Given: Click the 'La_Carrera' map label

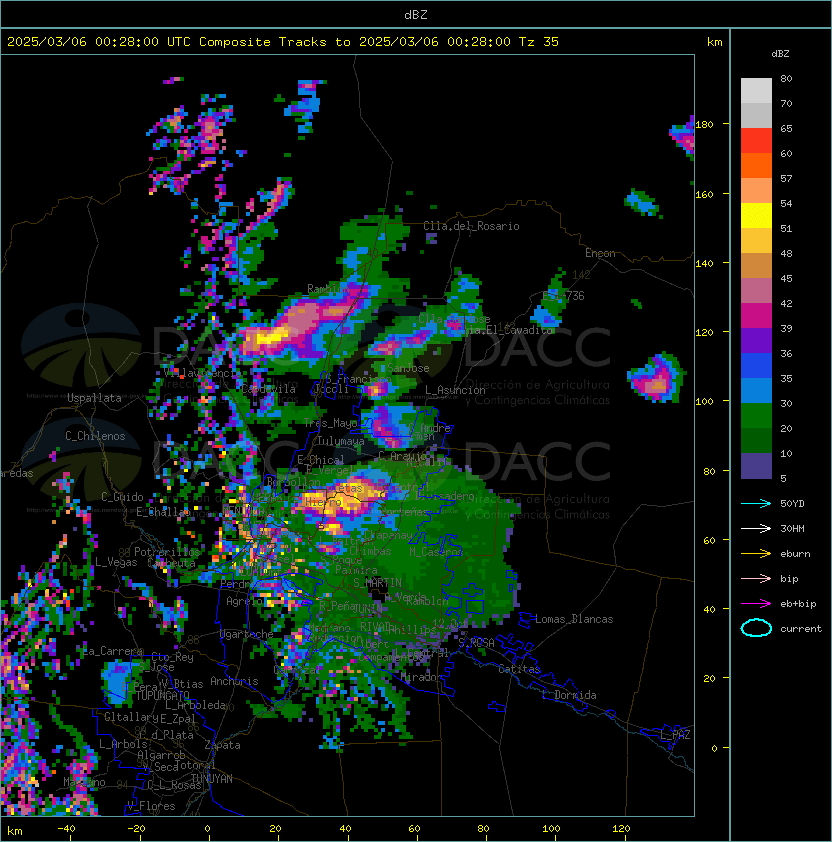Looking at the screenshot, I should pyautogui.click(x=112, y=651).
